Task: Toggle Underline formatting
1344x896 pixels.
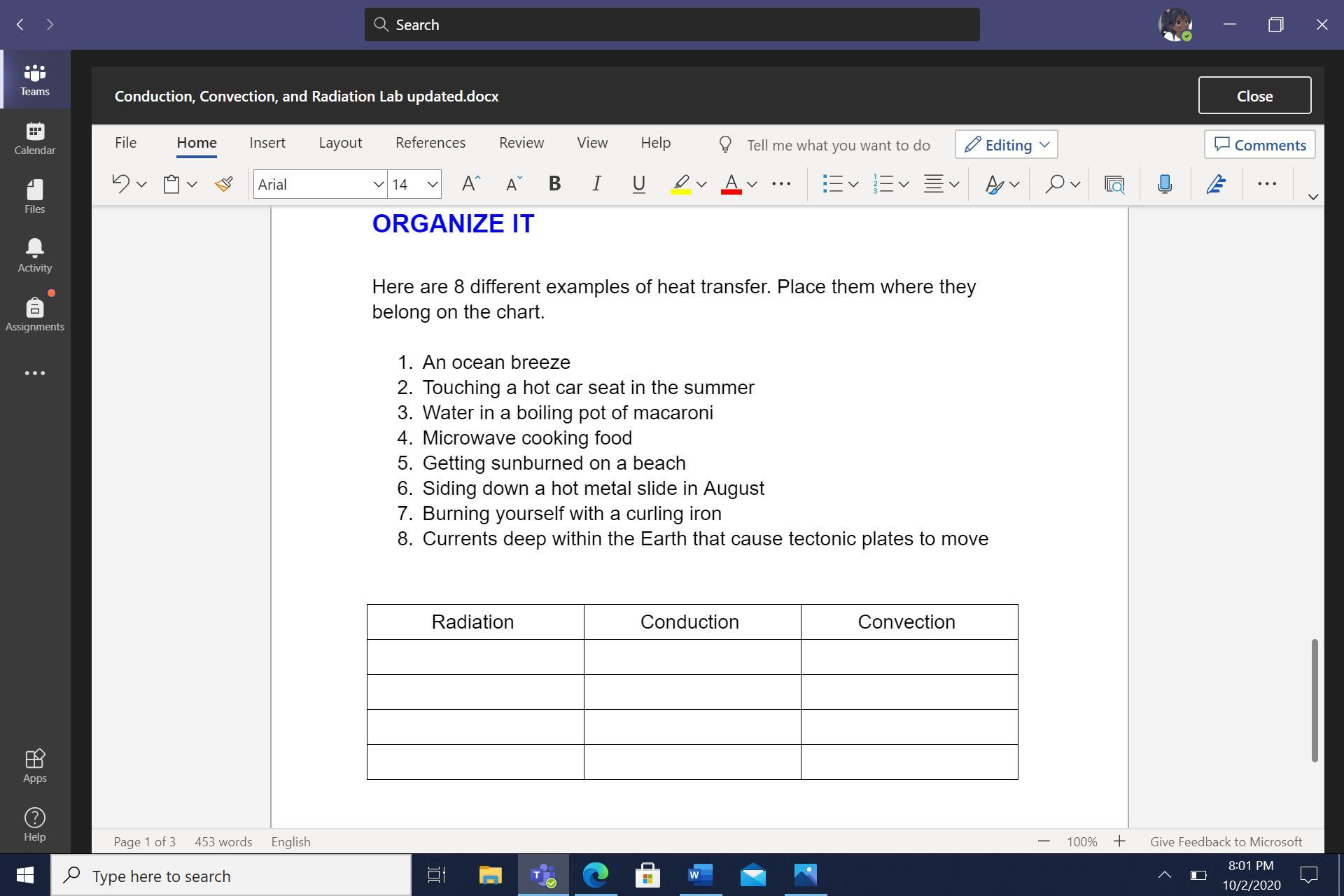Action: click(638, 184)
